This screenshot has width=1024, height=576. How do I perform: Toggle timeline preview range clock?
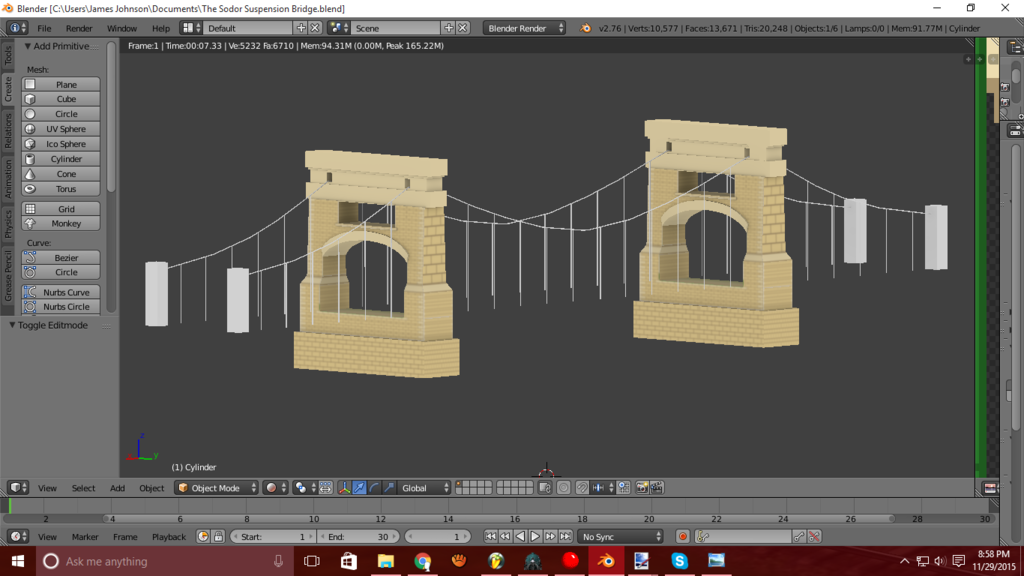[x=203, y=537]
